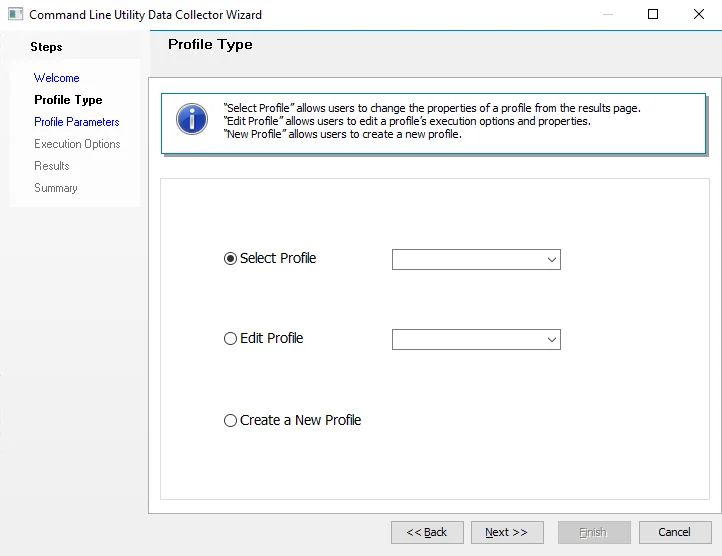Pick the 'Create a New Profile' radio option
Viewport: 722px width, 556px height.
(x=230, y=420)
